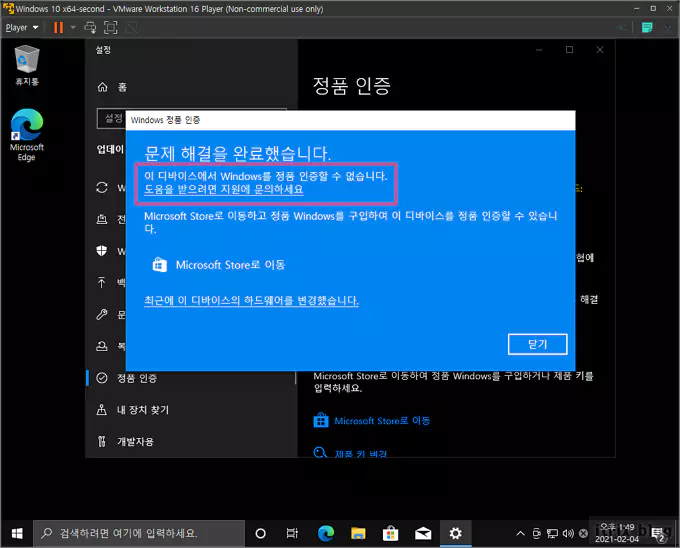Enter full screen mode in VMware toolbar

tap(111, 28)
